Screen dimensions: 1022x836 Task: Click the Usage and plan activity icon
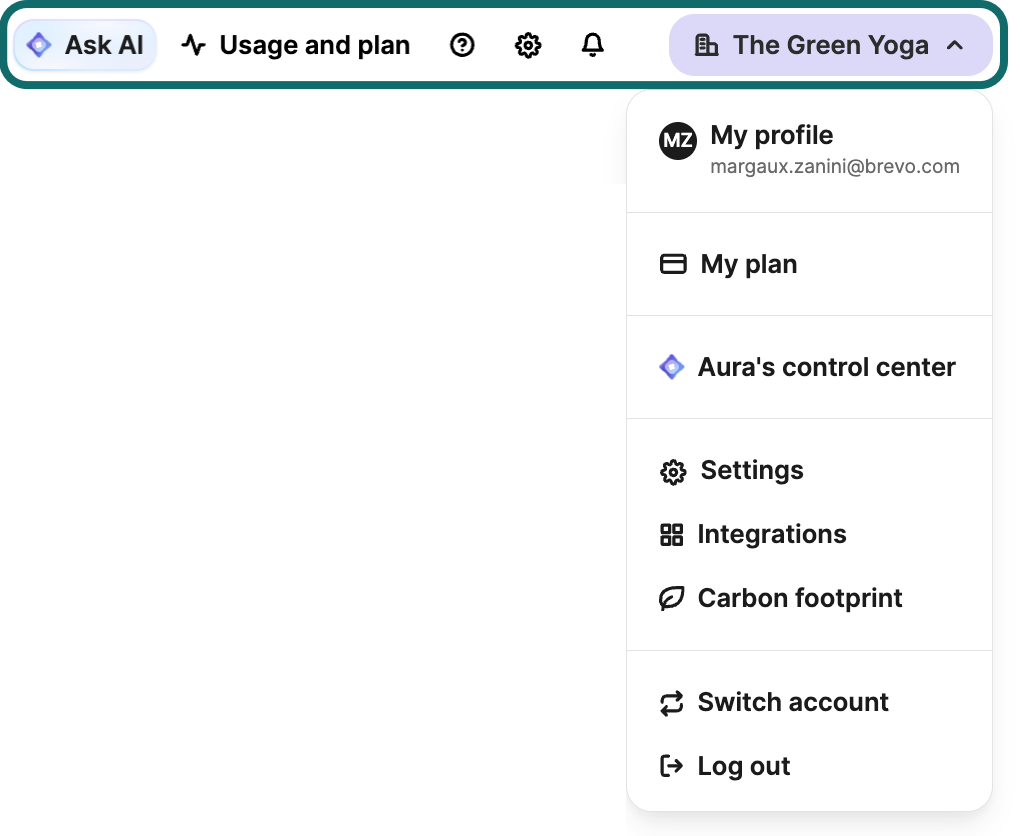[x=193, y=44]
